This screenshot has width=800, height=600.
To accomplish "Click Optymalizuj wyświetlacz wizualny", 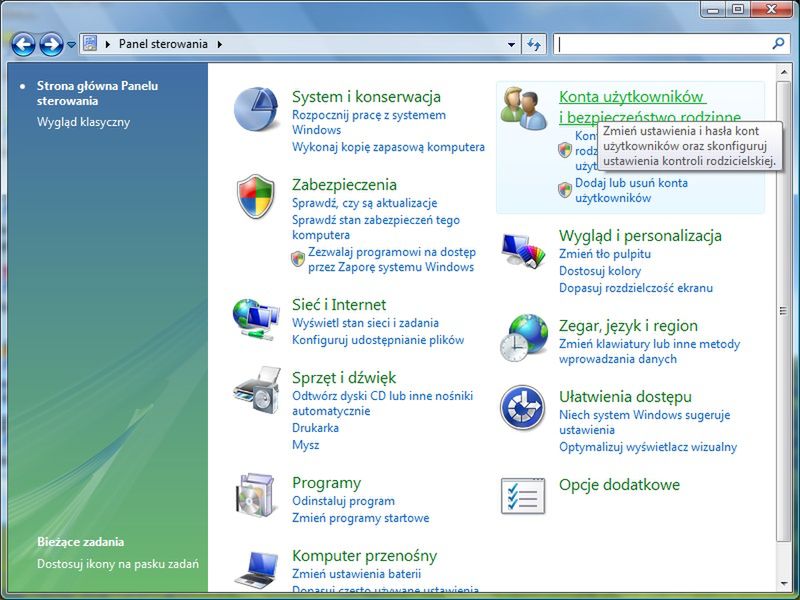I will point(648,447).
